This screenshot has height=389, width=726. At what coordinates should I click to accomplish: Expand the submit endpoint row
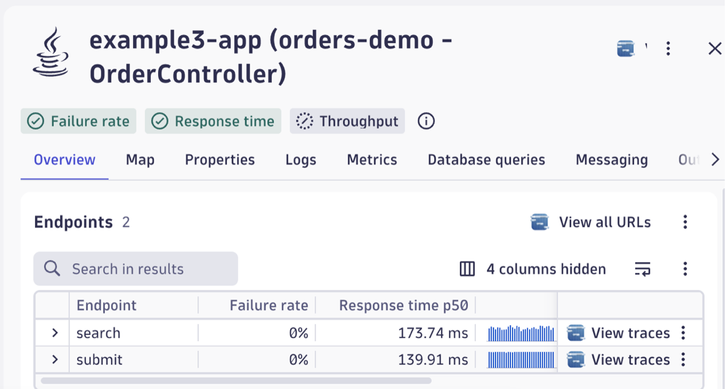click(x=55, y=360)
